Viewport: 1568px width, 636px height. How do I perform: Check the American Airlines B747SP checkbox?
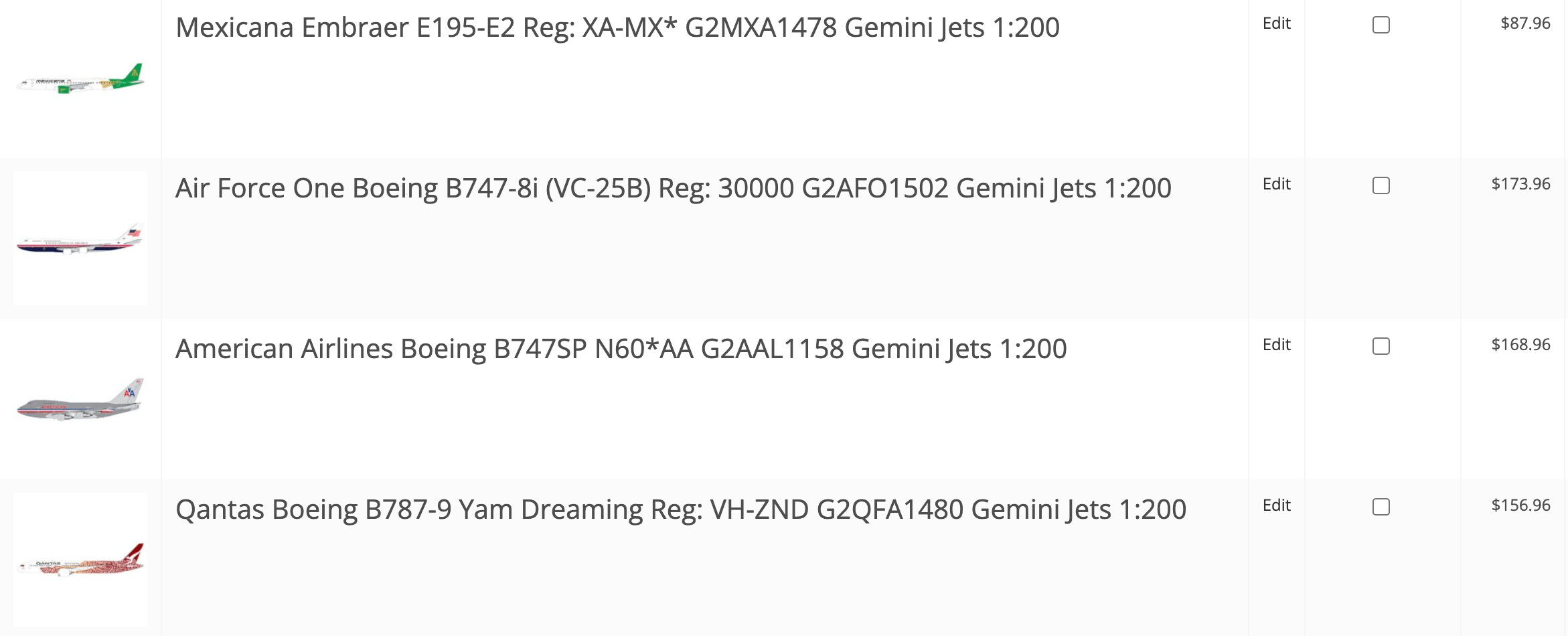(x=1381, y=346)
